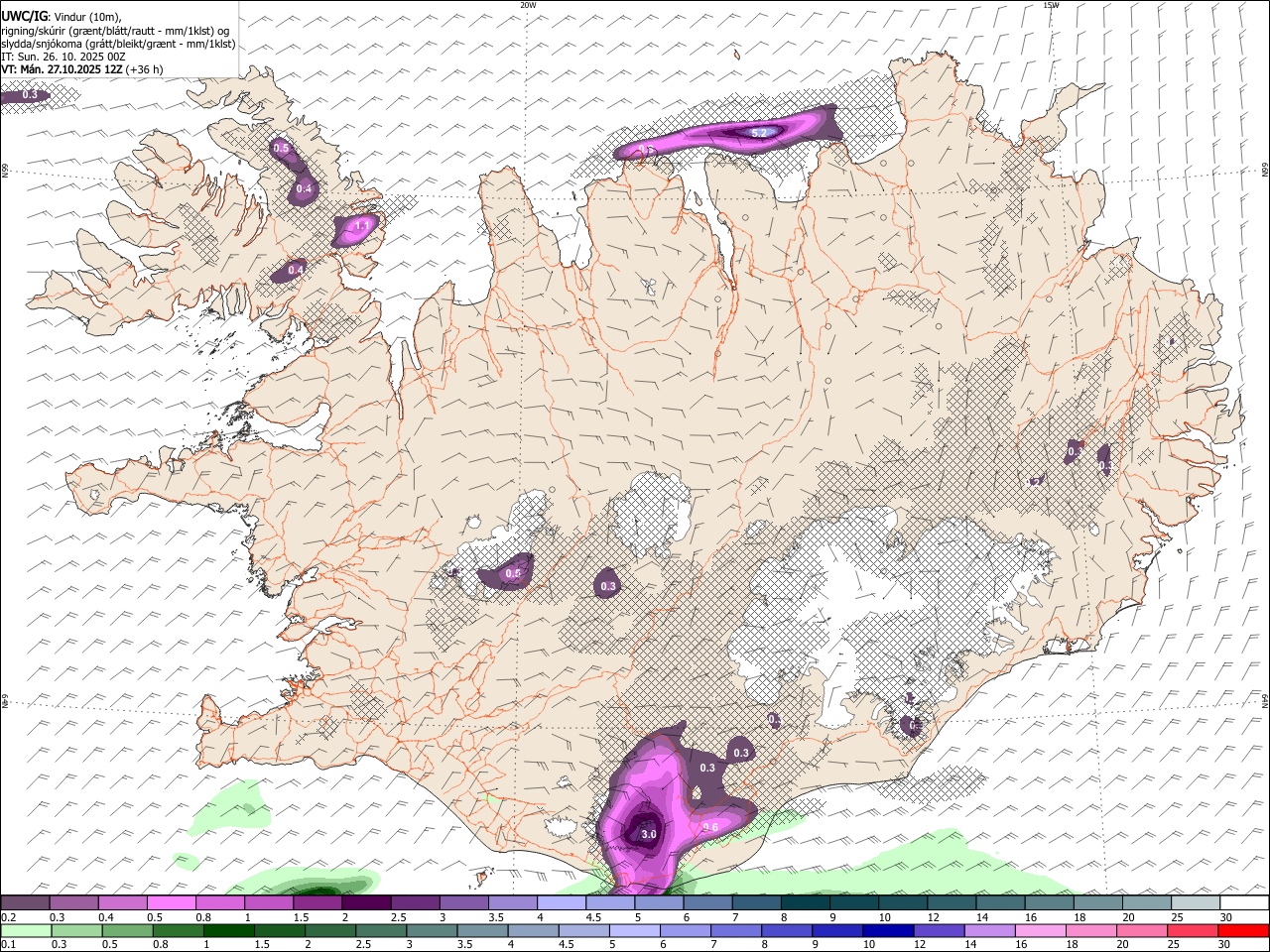Select the init time text "IT: Sun. 26. 10. 2025 00Z"
This screenshot has width=1270, height=952.
(x=63, y=57)
